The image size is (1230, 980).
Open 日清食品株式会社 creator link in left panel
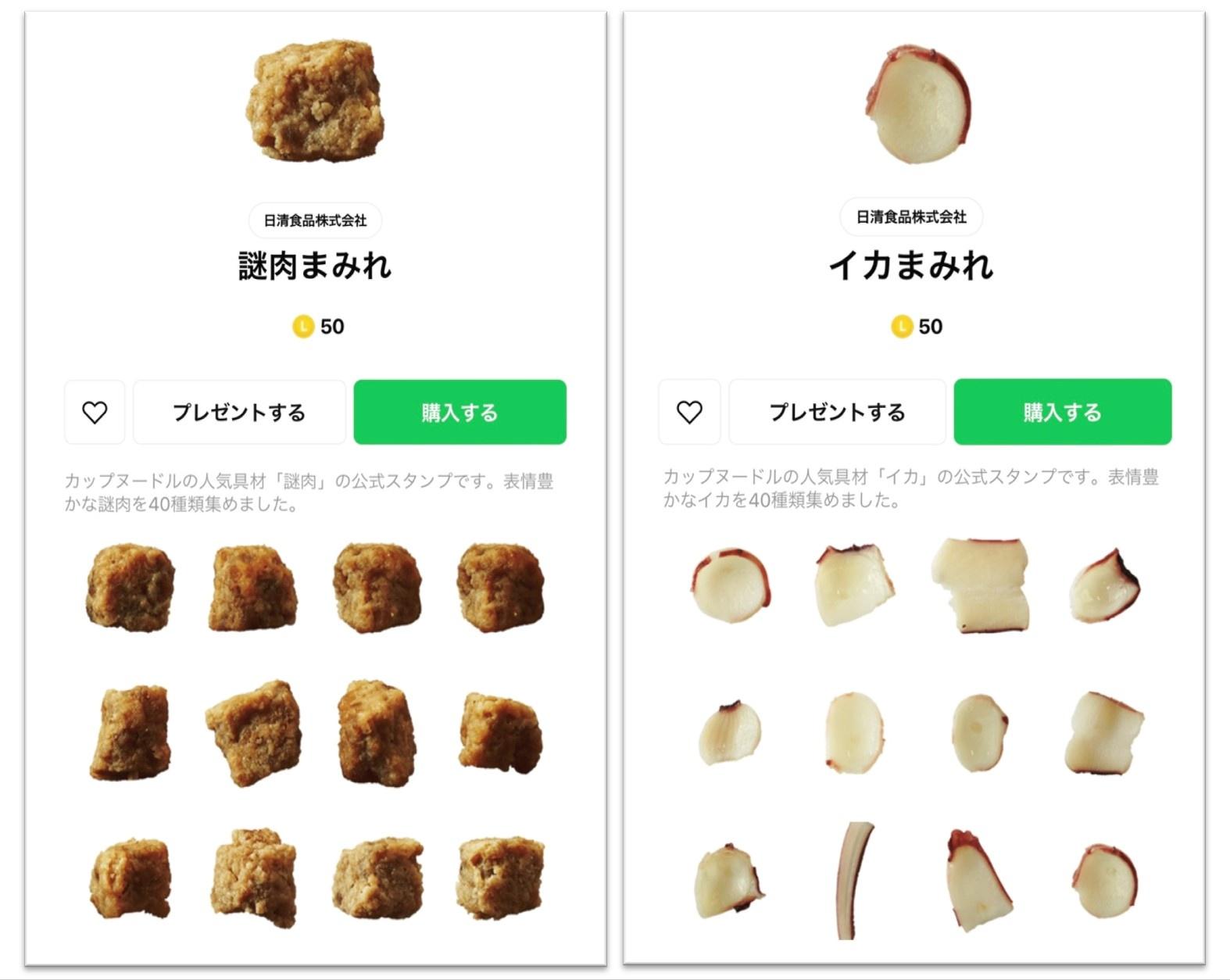315,220
